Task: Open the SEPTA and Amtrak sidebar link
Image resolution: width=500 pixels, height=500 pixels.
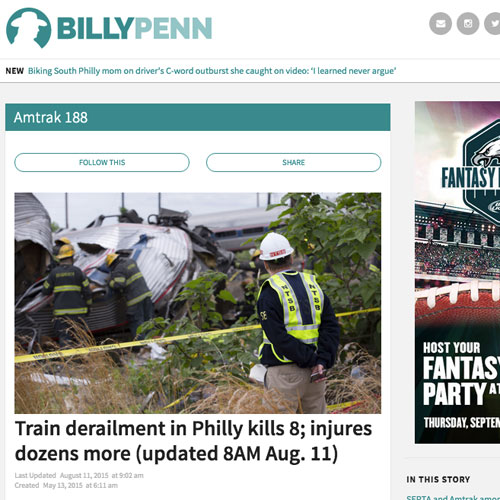Action: (453, 498)
